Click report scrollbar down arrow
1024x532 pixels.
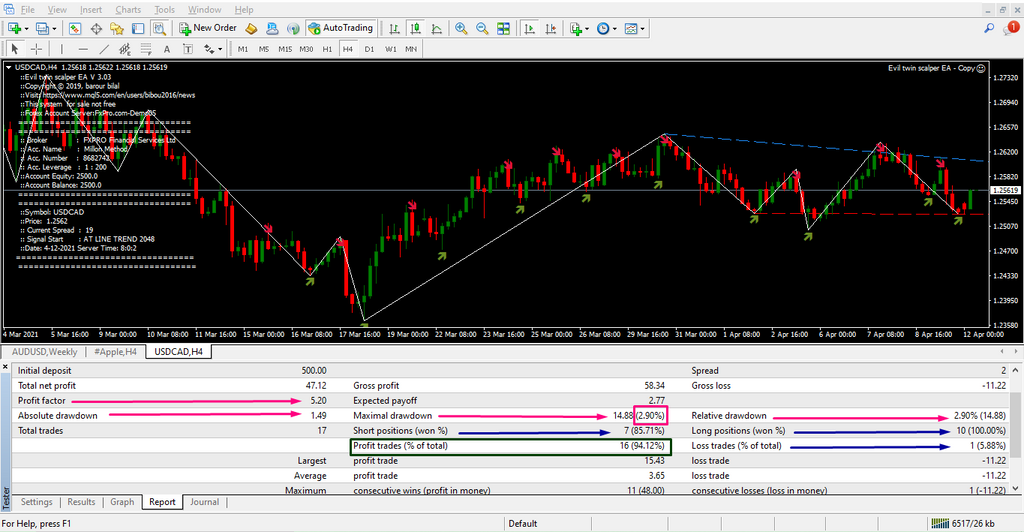[x=1016, y=488]
